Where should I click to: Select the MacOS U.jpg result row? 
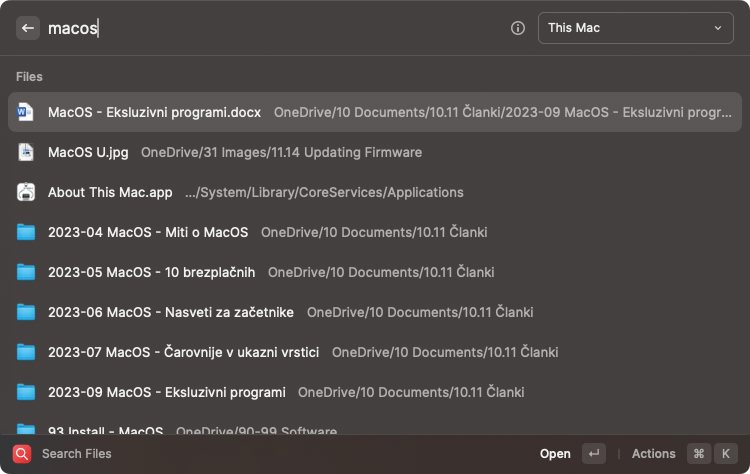375,152
